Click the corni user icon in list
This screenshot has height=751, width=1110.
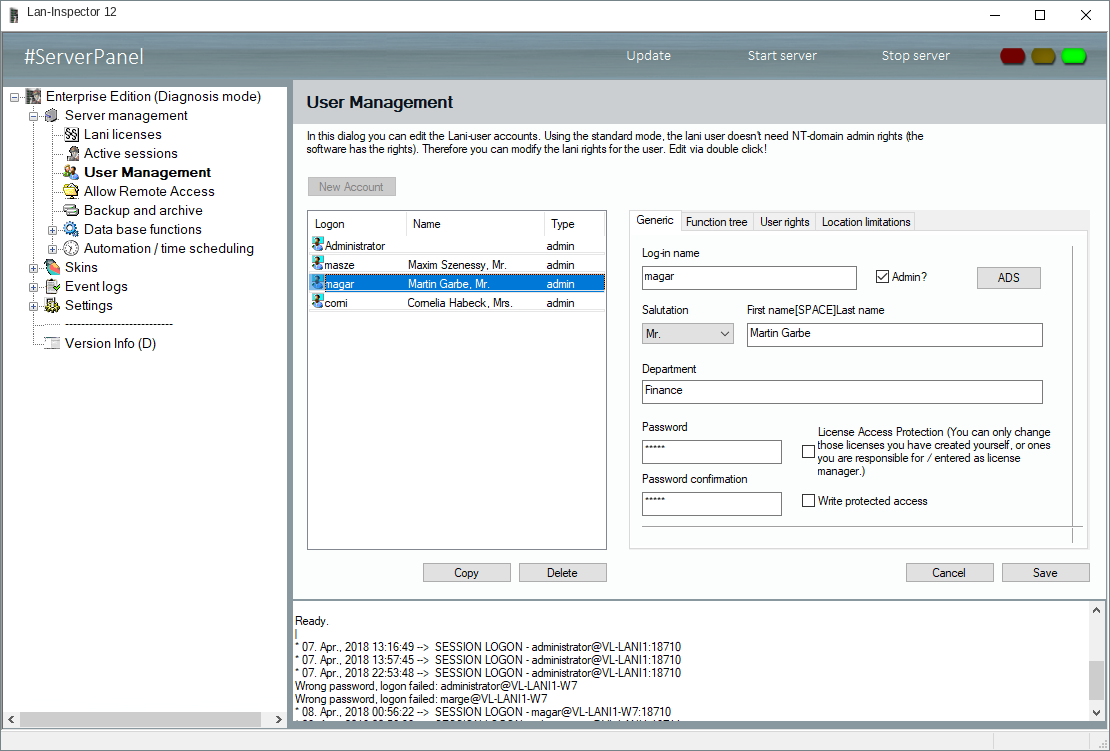pos(318,302)
